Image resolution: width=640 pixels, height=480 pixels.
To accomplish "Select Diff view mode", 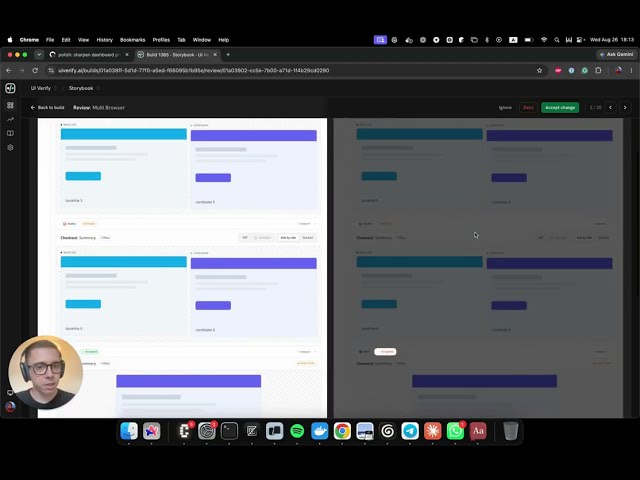I will point(245,238).
